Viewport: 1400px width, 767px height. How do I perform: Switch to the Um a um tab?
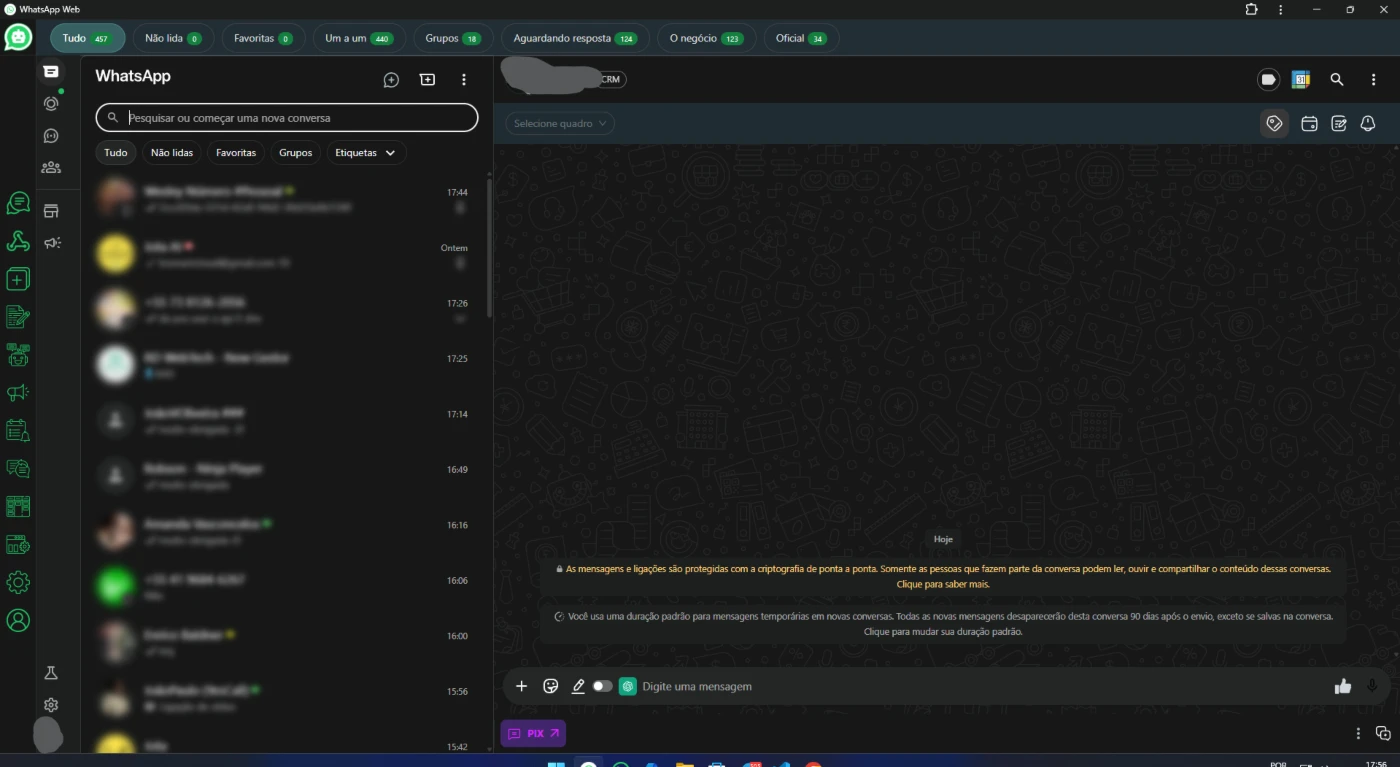pos(358,38)
